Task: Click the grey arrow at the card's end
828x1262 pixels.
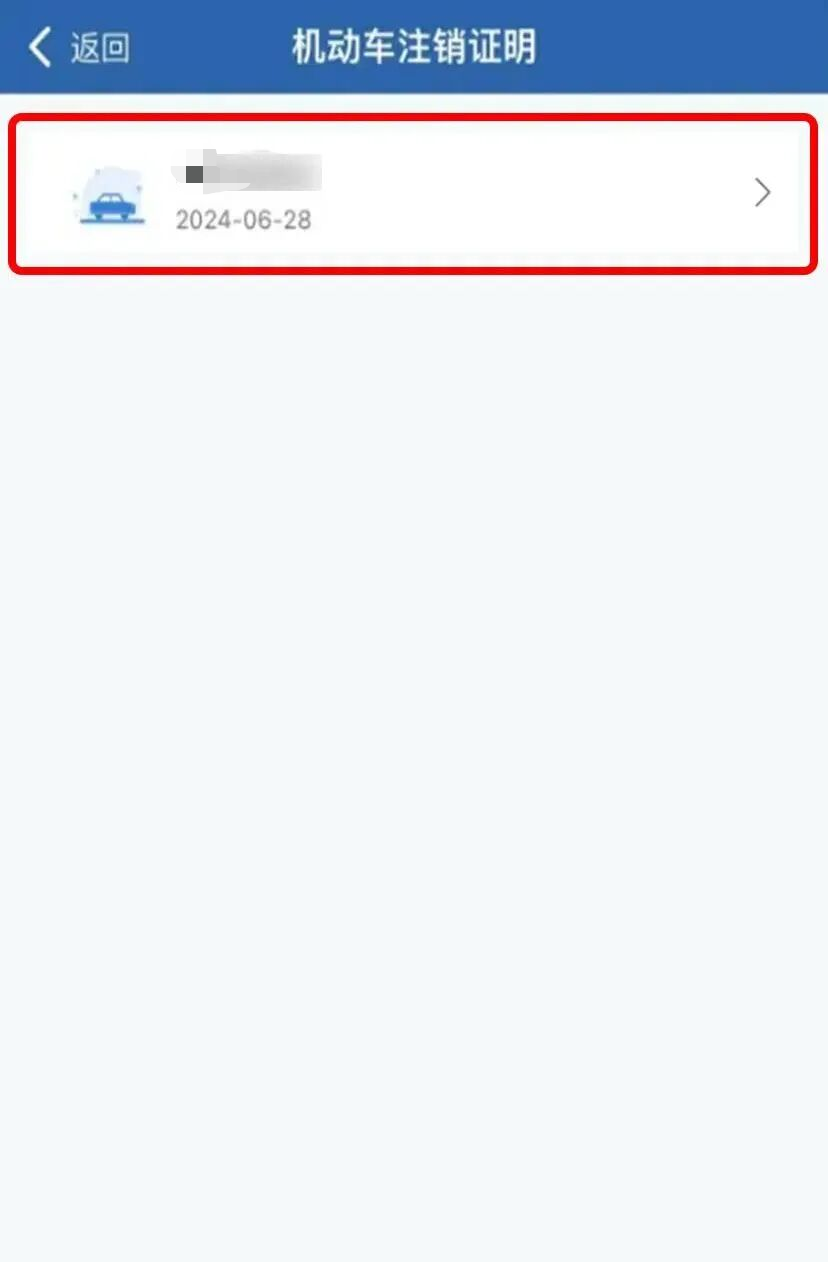Action: (762, 192)
